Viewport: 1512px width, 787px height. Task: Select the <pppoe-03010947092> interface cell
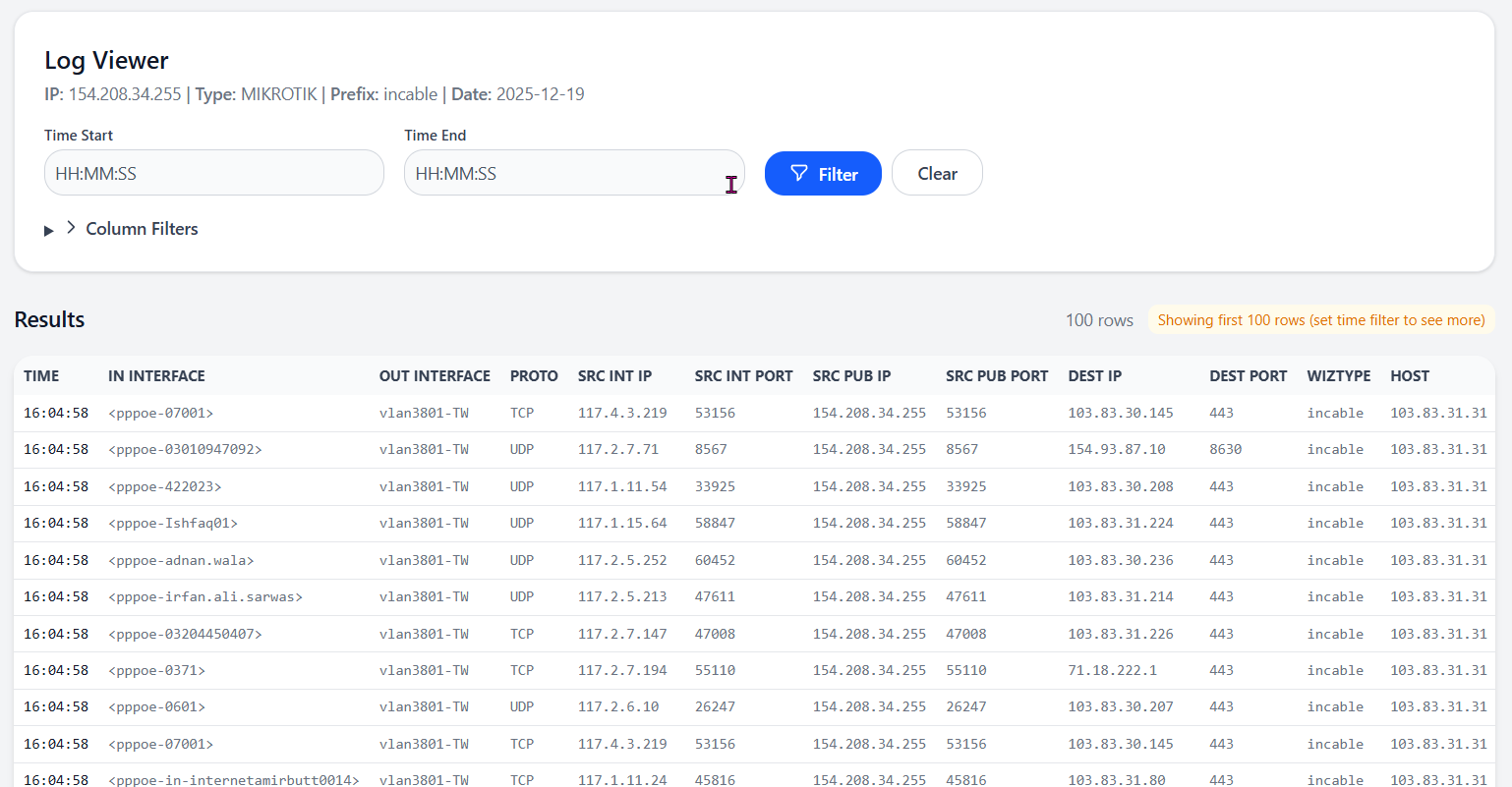[x=185, y=450]
